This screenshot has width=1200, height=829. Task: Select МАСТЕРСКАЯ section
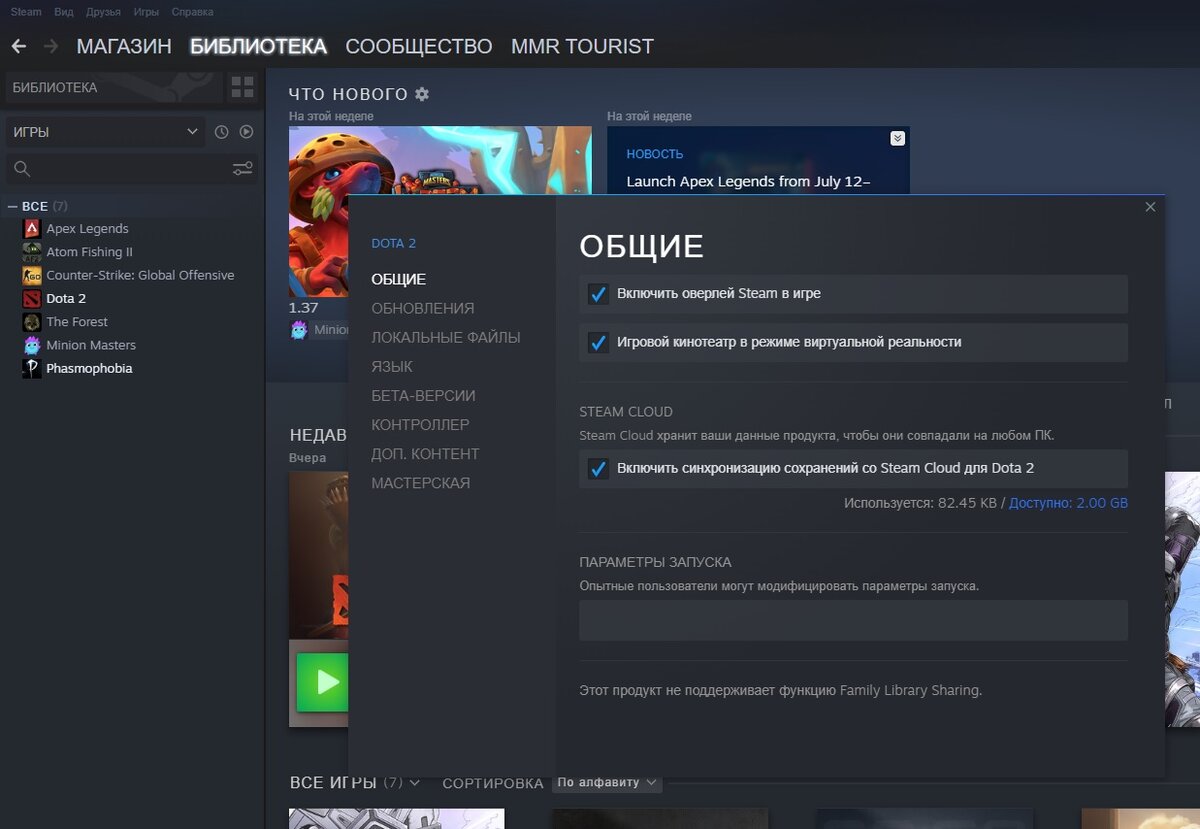(420, 483)
